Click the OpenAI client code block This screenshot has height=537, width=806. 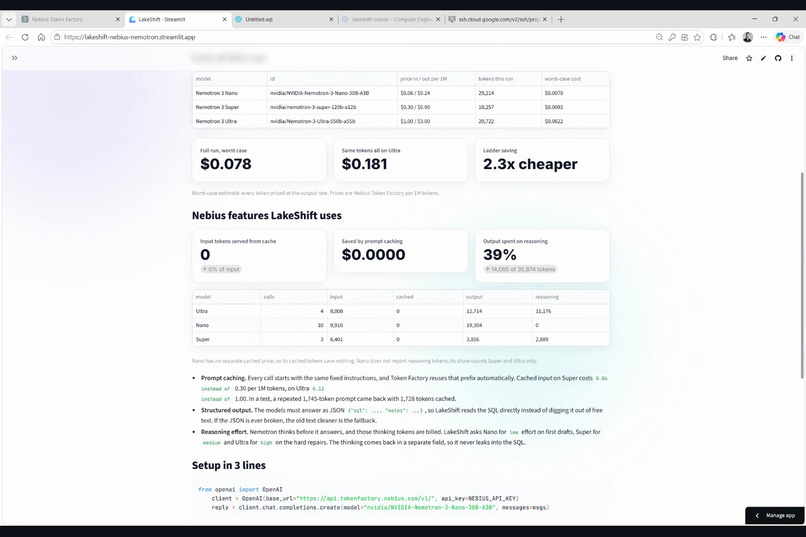401,498
